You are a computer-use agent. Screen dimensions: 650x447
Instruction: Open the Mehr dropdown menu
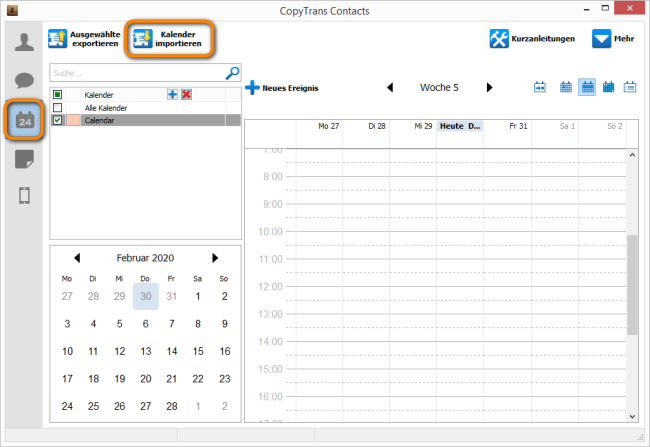tap(614, 39)
